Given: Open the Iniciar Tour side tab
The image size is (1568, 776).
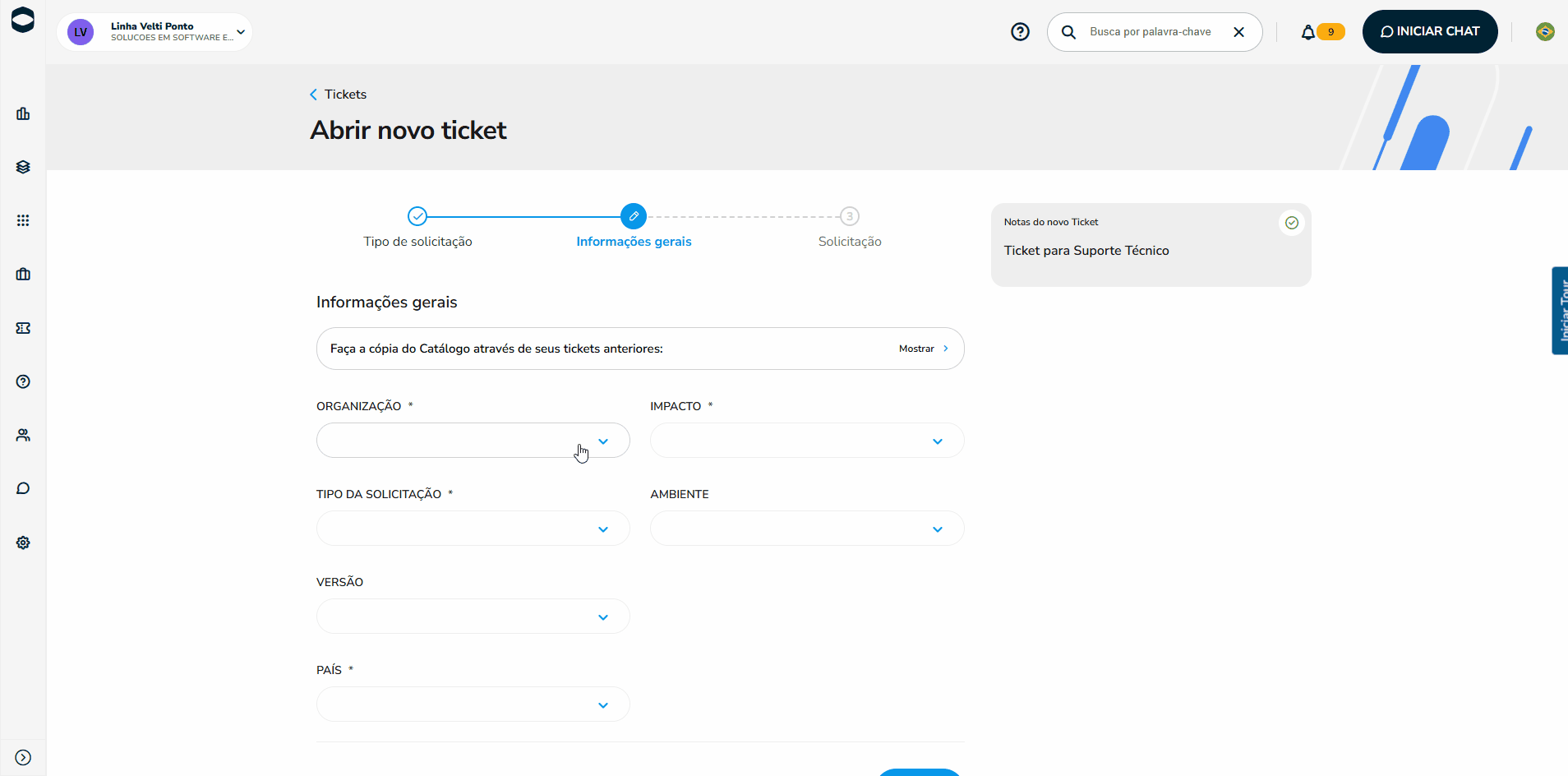Looking at the screenshot, I should 1560,311.
